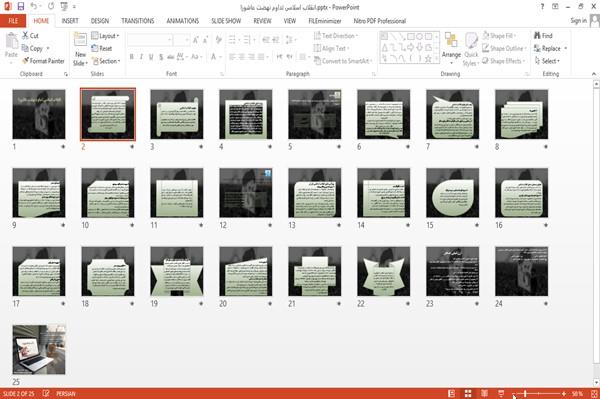Start Slide Show from status bar icon
This screenshot has height=399, width=600.
click(x=501, y=393)
